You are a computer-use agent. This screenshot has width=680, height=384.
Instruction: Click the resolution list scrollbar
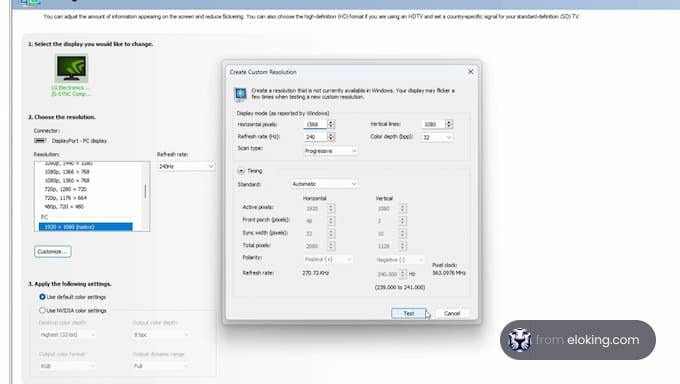point(145,191)
